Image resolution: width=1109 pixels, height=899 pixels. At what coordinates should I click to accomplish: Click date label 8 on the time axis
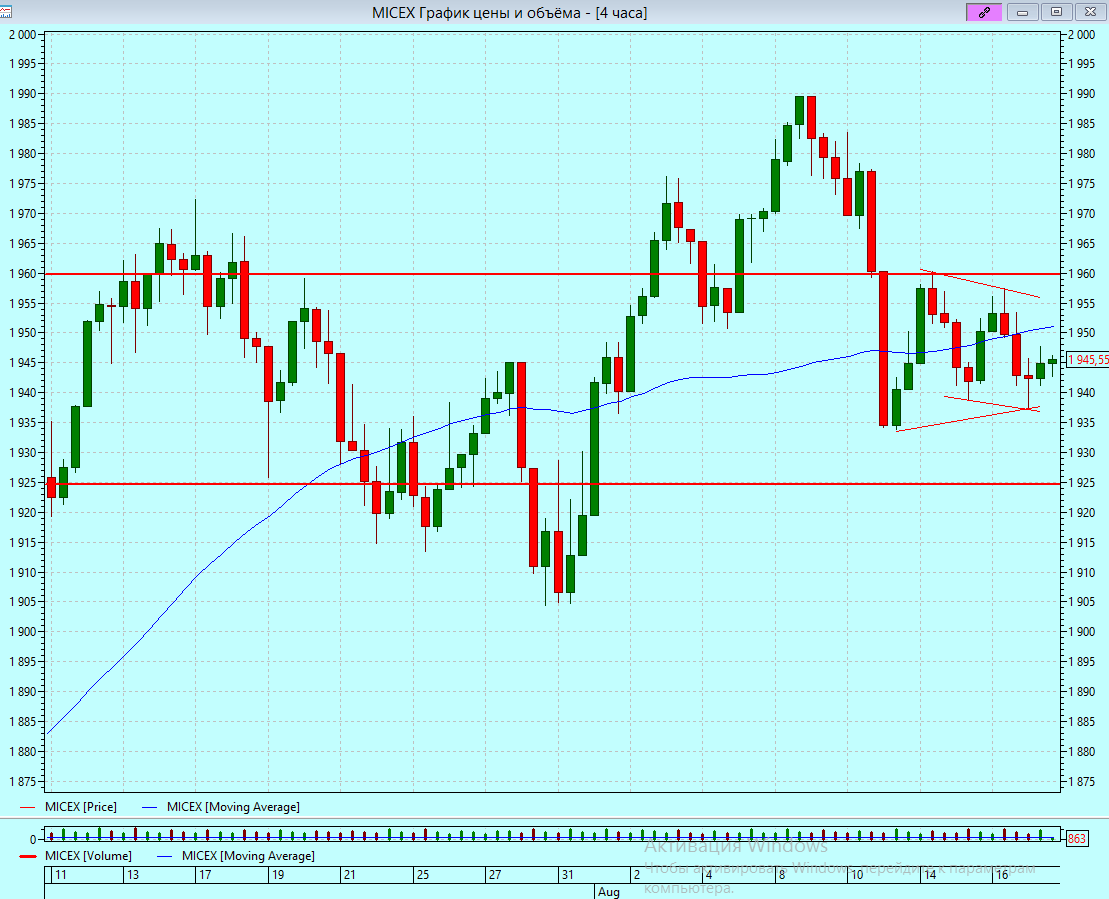tap(782, 875)
